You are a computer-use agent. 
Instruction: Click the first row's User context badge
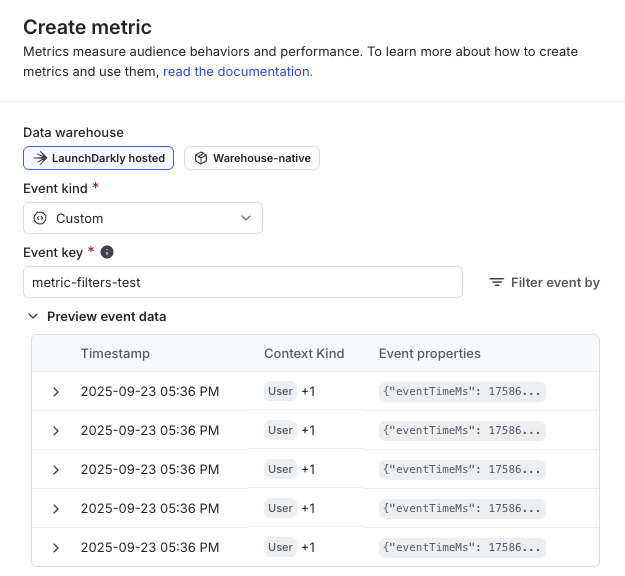pos(281,391)
